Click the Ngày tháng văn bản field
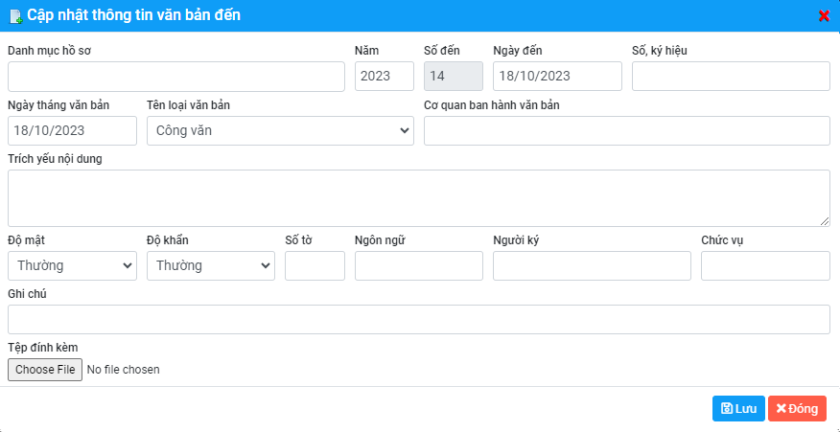840x432 pixels. tap(72, 131)
